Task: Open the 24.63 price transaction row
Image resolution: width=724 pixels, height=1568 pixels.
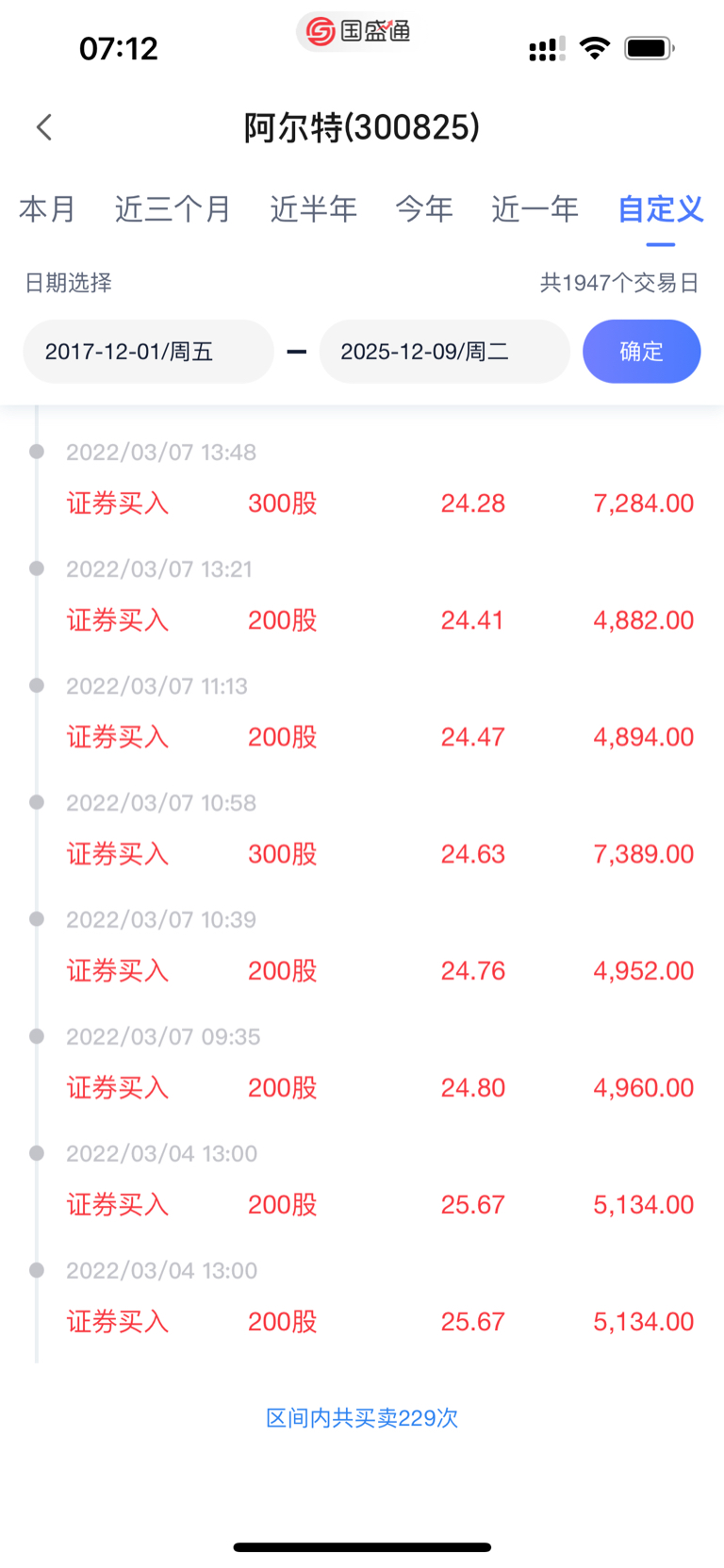Action: (x=377, y=854)
